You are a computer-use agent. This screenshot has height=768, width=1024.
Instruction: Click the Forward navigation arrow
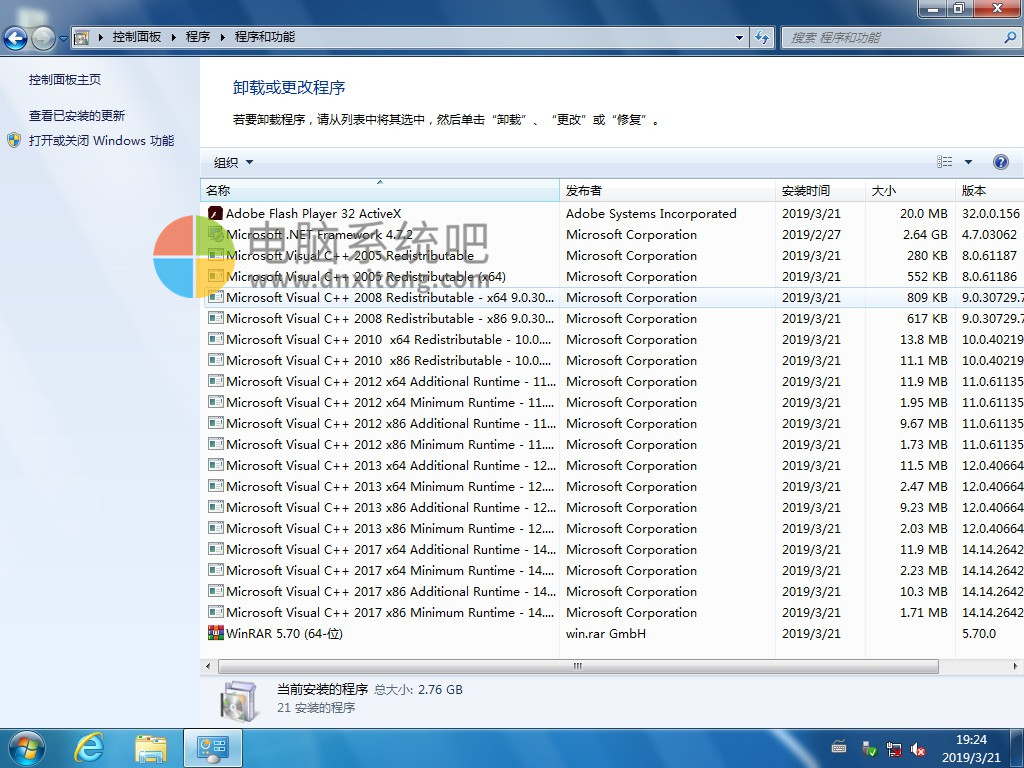[x=43, y=39]
